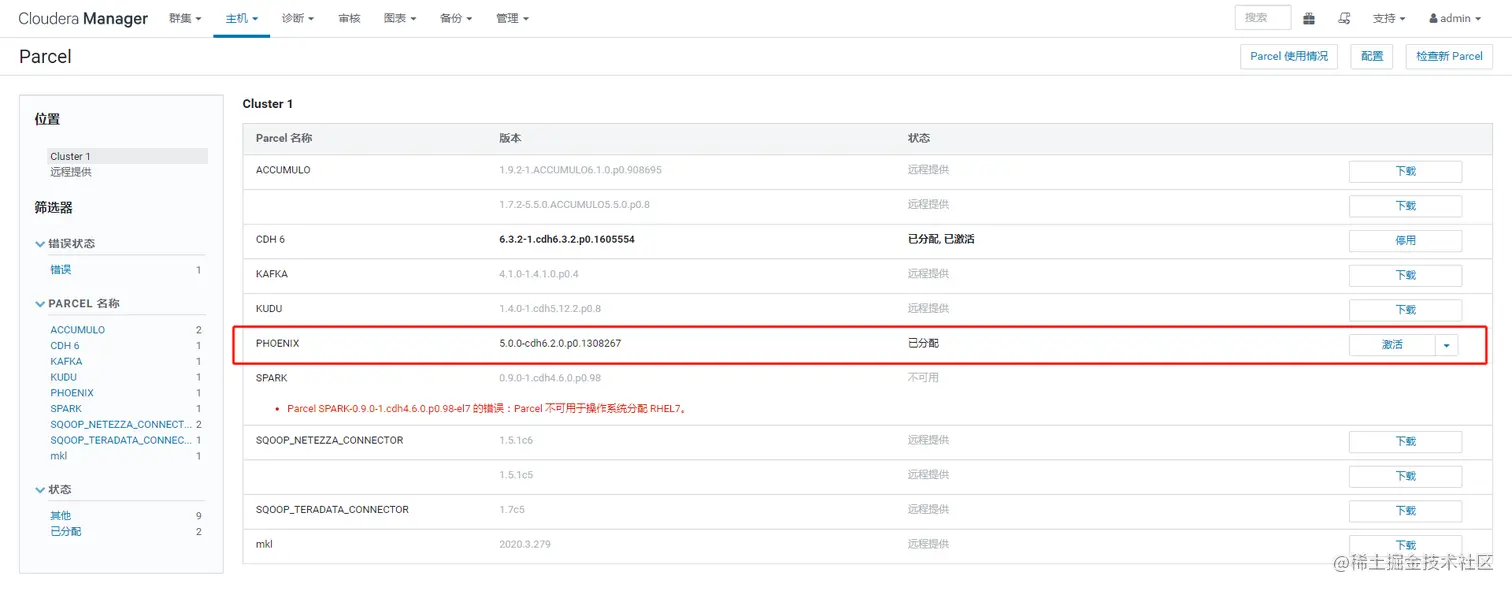Download the mkl parcel

[1405, 545]
